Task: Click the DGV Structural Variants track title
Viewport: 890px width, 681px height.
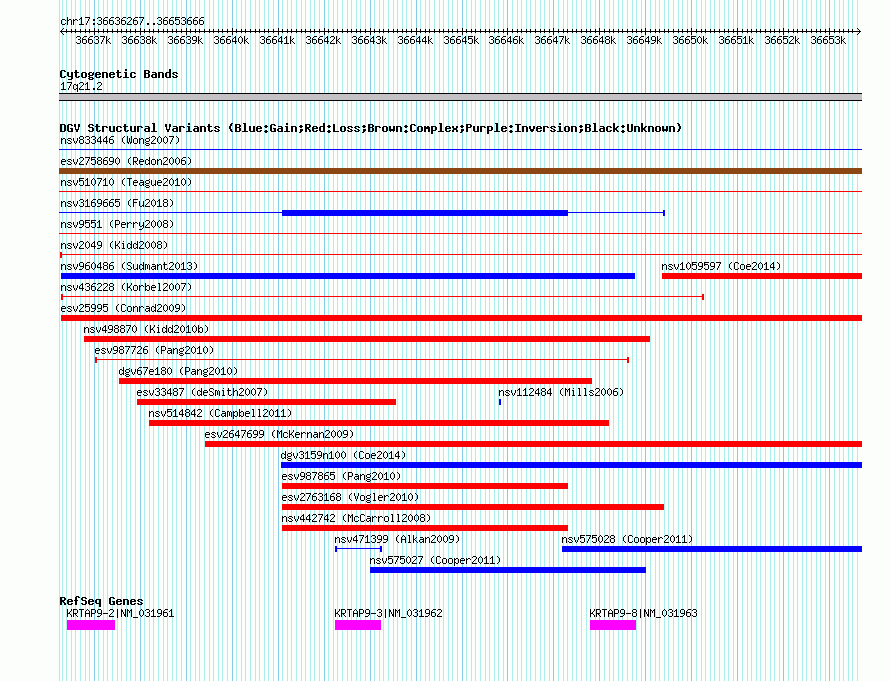Action: [371, 128]
